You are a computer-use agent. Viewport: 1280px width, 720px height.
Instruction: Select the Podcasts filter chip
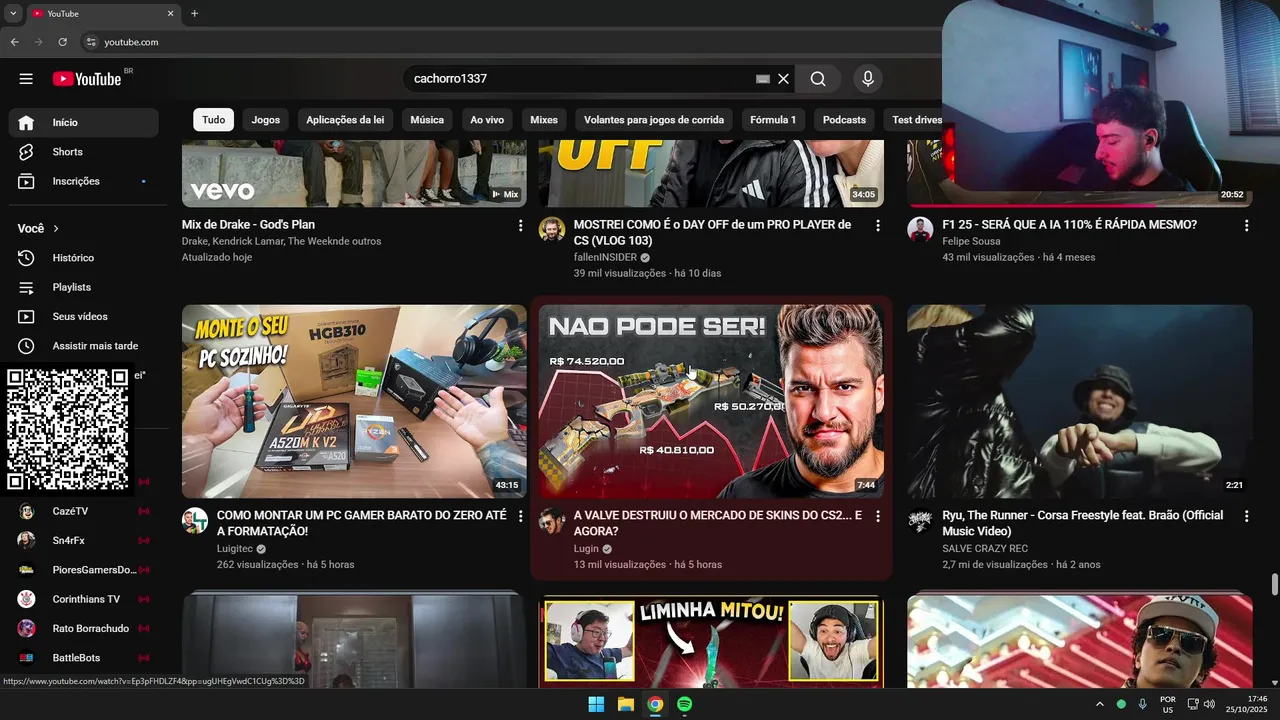coord(844,120)
